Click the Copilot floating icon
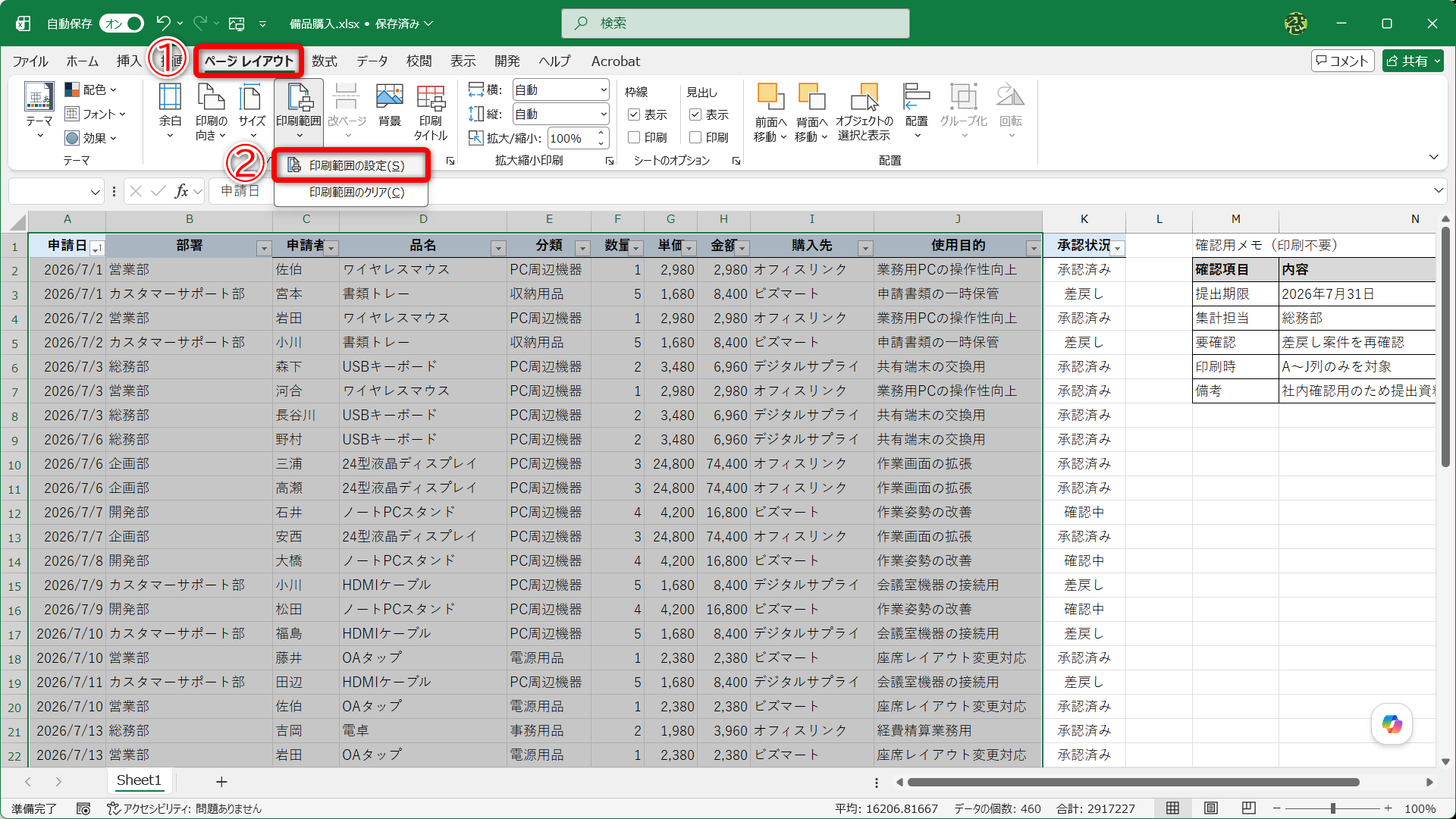The image size is (1456, 819). (1392, 724)
